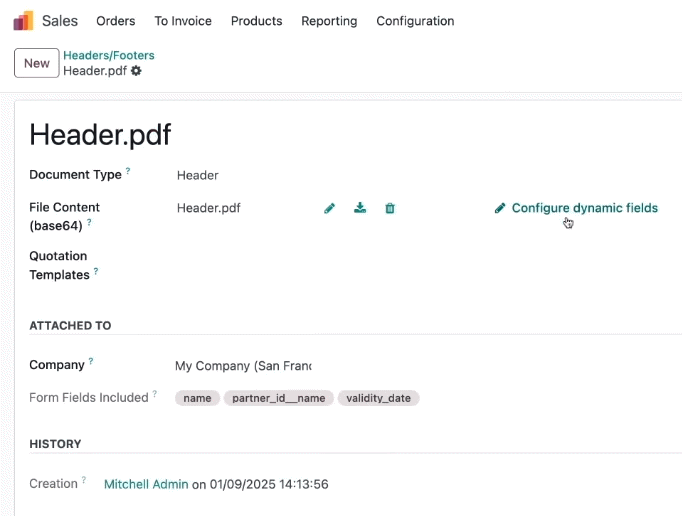Viewport: 682px width, 516px height.
Task: Open the Orders menu
Action: pyautogui.click(x=116, y=21)
